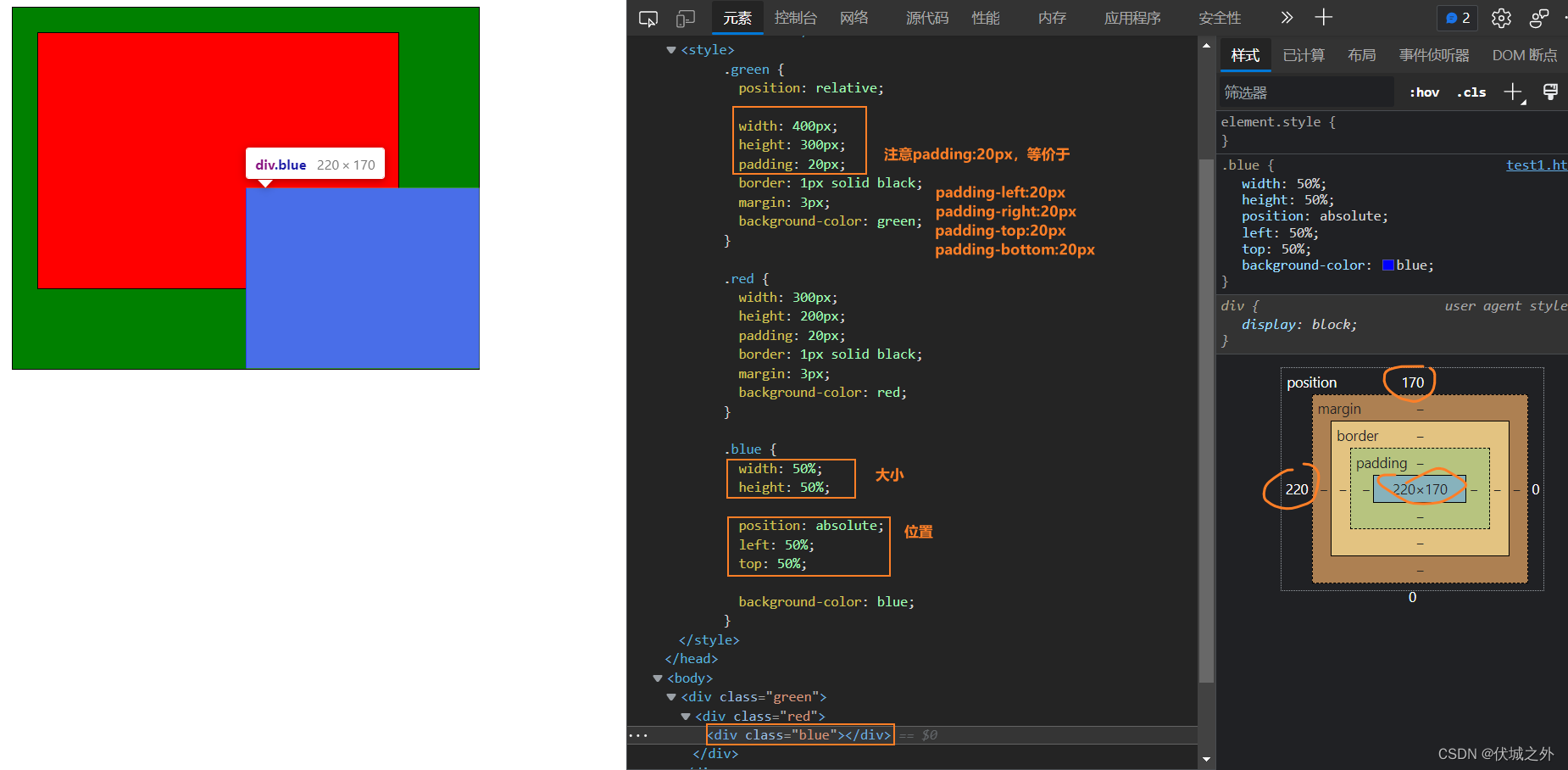Open the test1.ht source link
1568x770 pixels.
[1536, 165]
